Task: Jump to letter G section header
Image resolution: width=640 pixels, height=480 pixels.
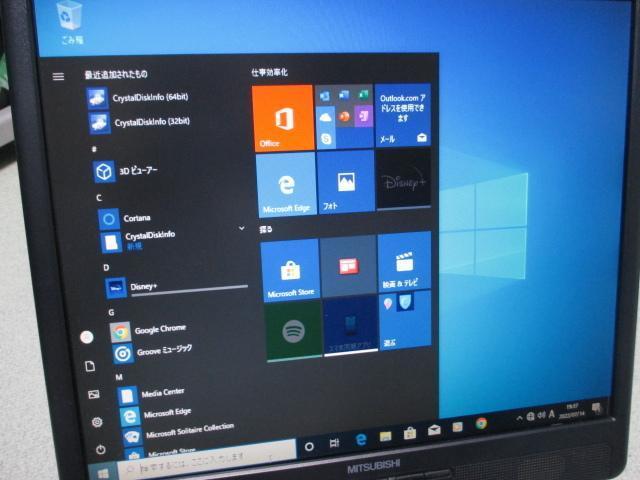Action: point(111,313)
